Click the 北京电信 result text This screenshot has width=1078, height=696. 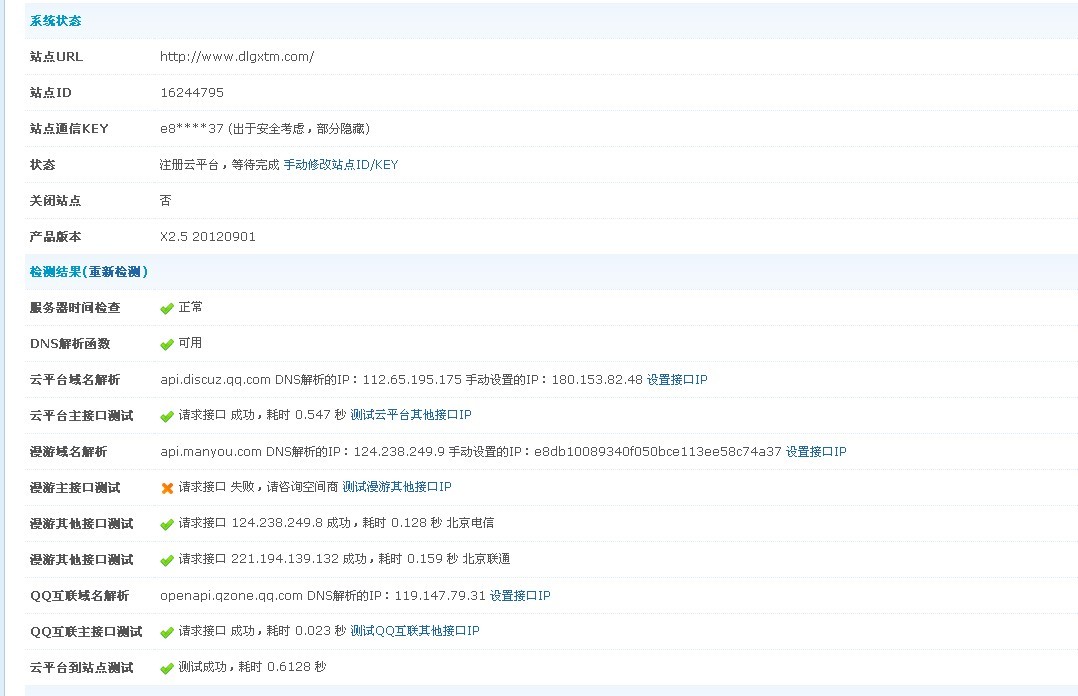pyautogui.click(x=470, y=523)
